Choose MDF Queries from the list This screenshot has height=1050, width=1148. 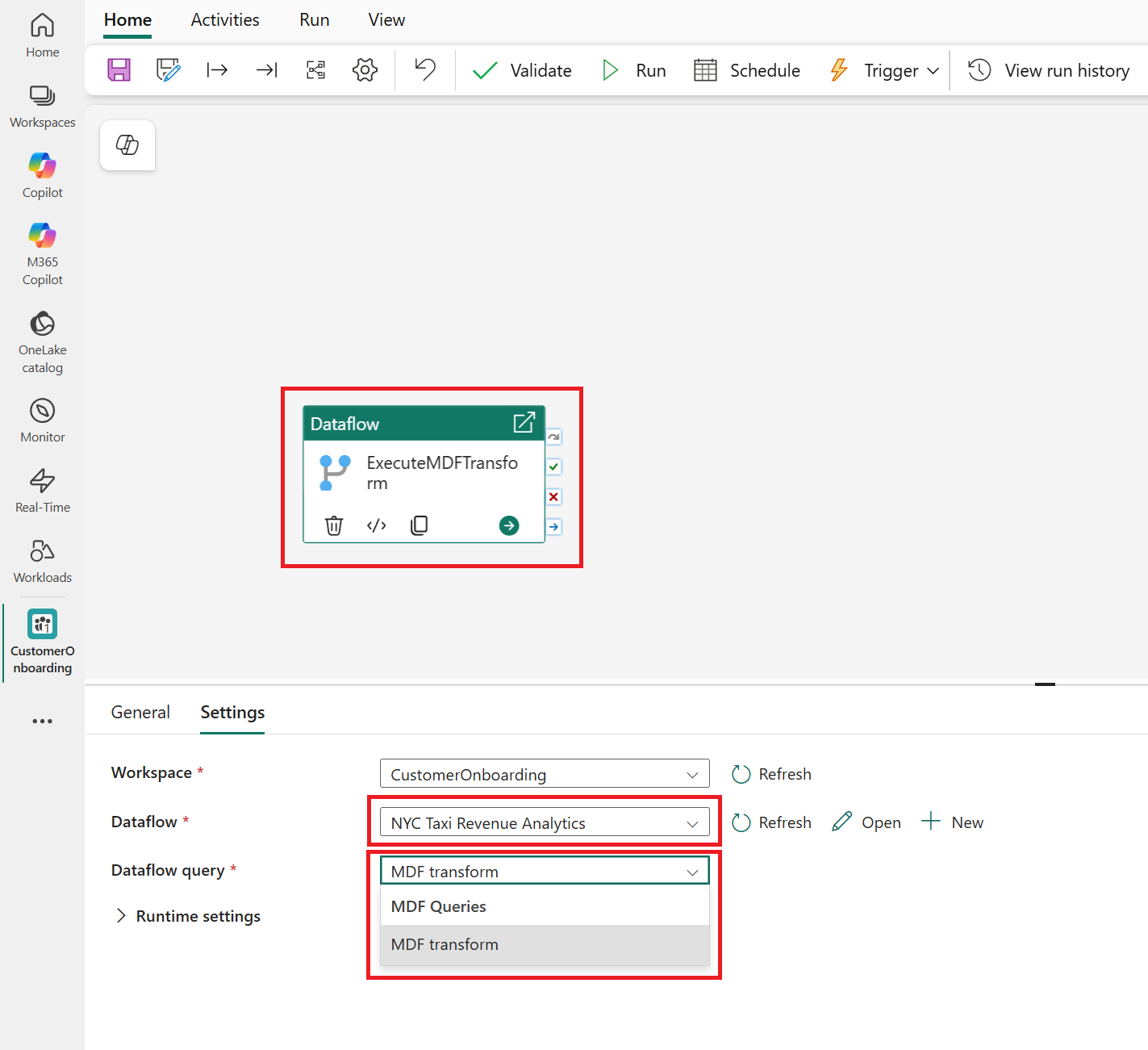click(545, 906)
